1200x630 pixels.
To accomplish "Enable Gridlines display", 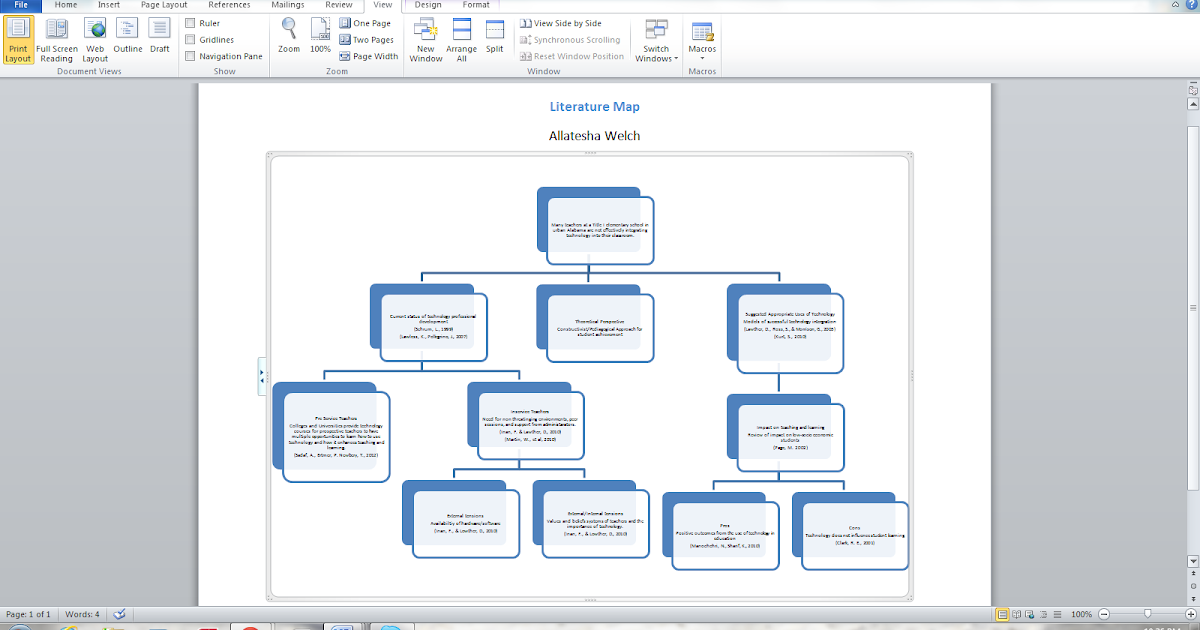I will 190,39.
